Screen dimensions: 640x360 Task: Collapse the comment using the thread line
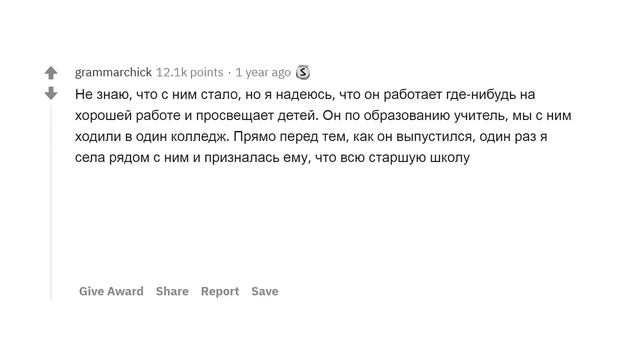click(x=51, y=202)
